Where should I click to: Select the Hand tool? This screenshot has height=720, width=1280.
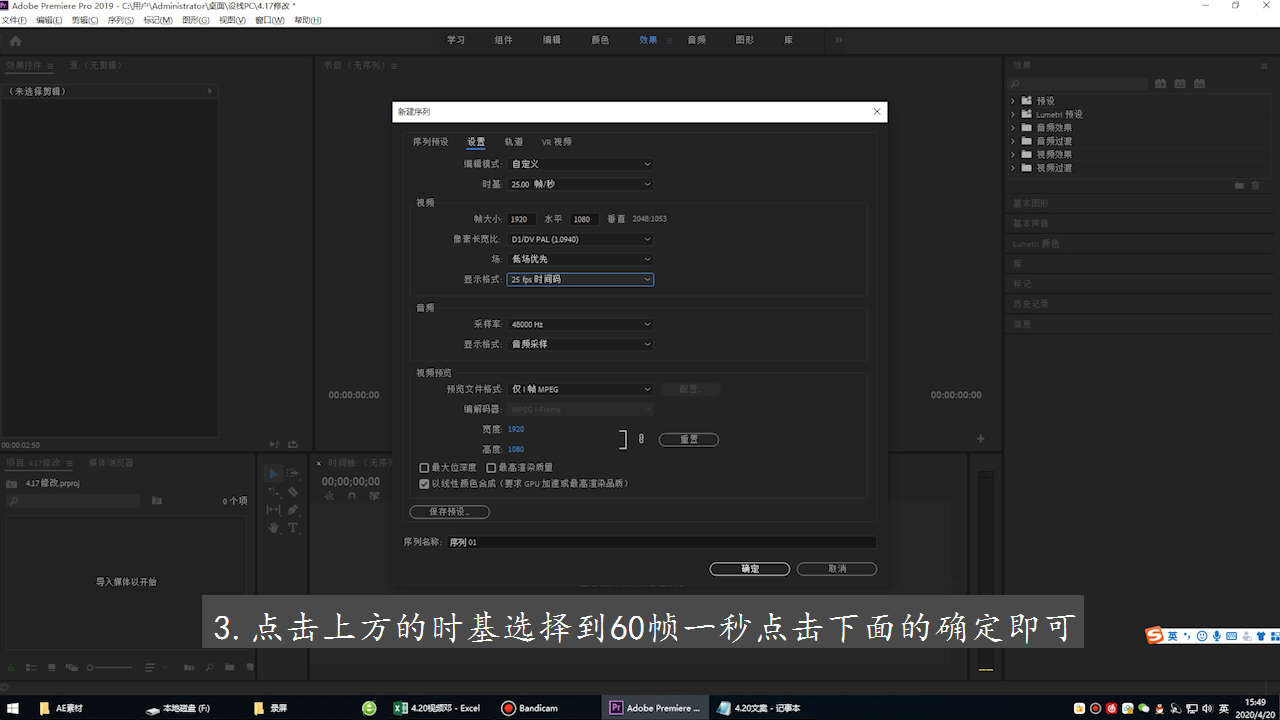(273, 528)
